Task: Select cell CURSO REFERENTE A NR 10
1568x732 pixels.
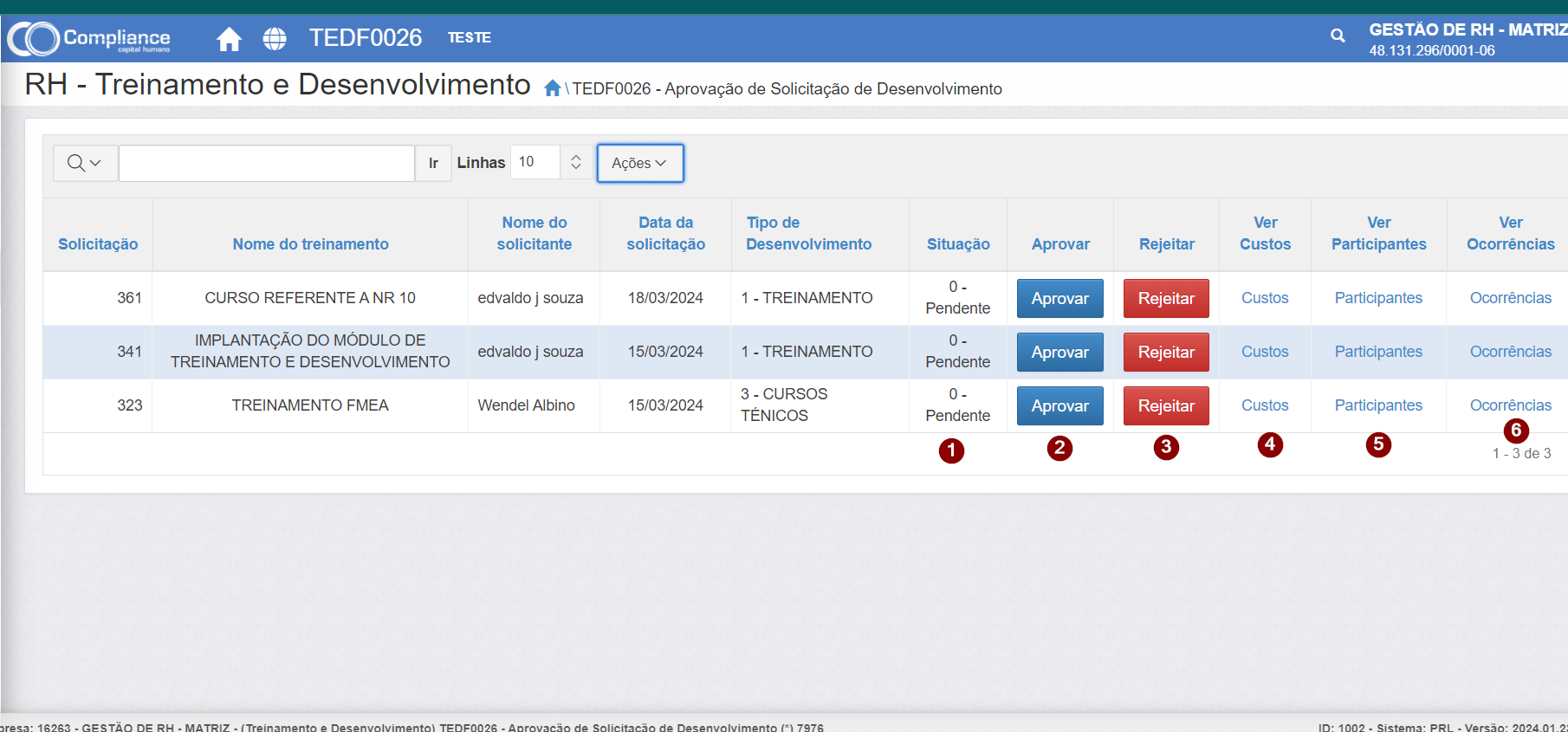Action: click(x=310, y=298)
